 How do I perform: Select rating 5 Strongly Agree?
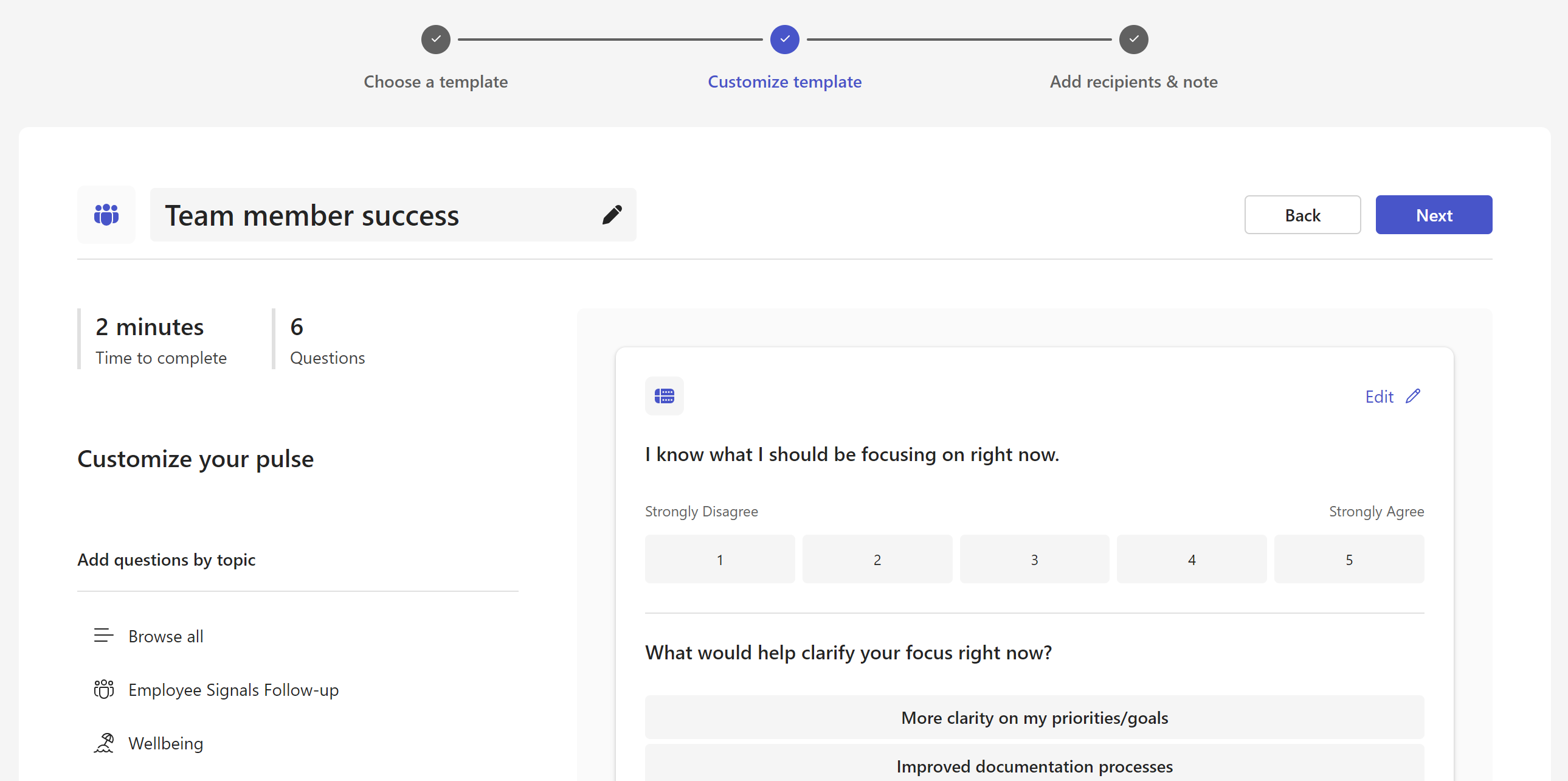pos(1349,559)
